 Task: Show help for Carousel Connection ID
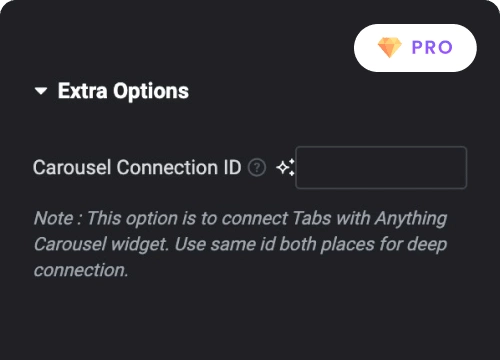tap(257, 168)
